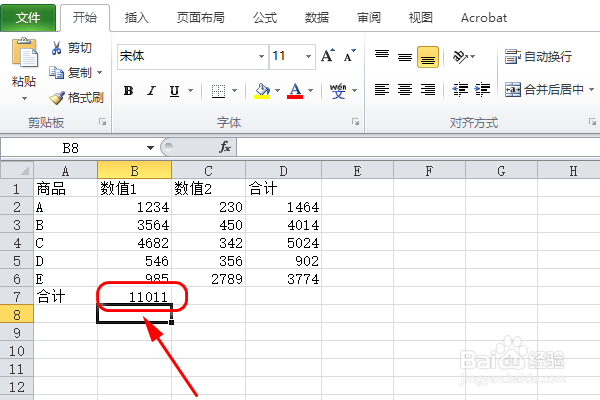Open the font size dropdown showing 11

(308, 57)
